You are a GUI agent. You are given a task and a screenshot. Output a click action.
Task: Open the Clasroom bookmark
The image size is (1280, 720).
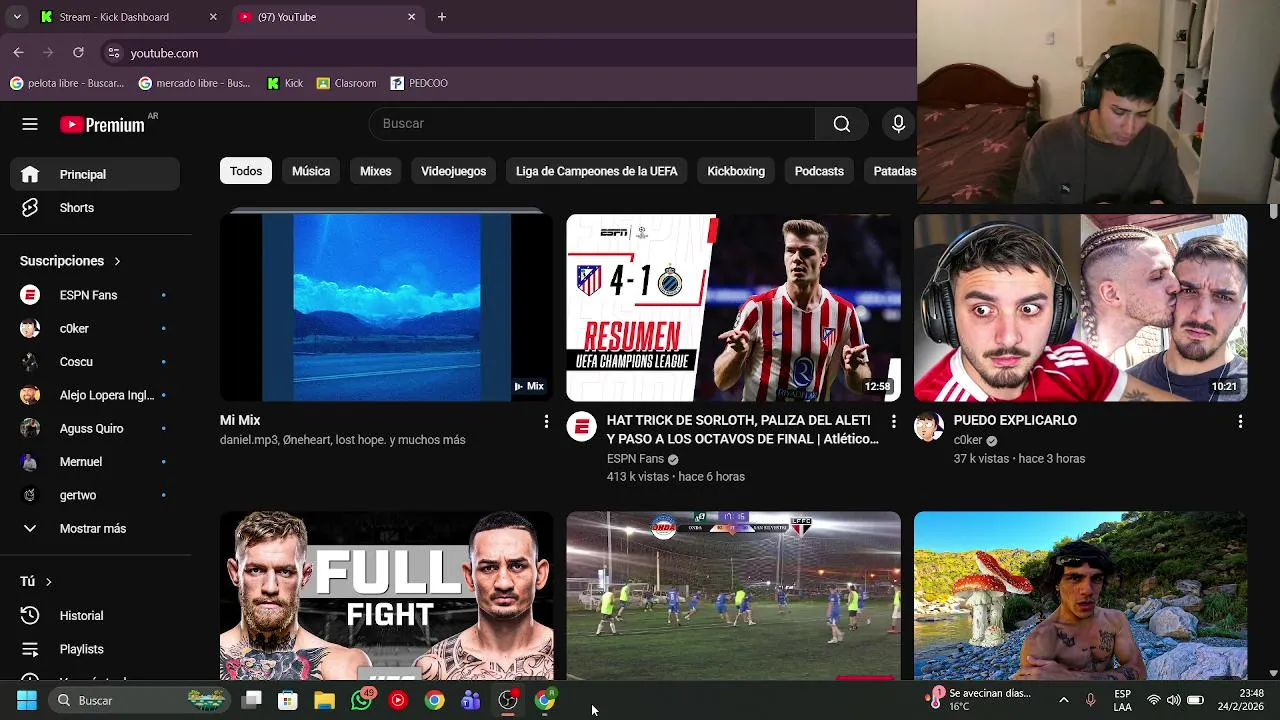[x=346, y=83]
